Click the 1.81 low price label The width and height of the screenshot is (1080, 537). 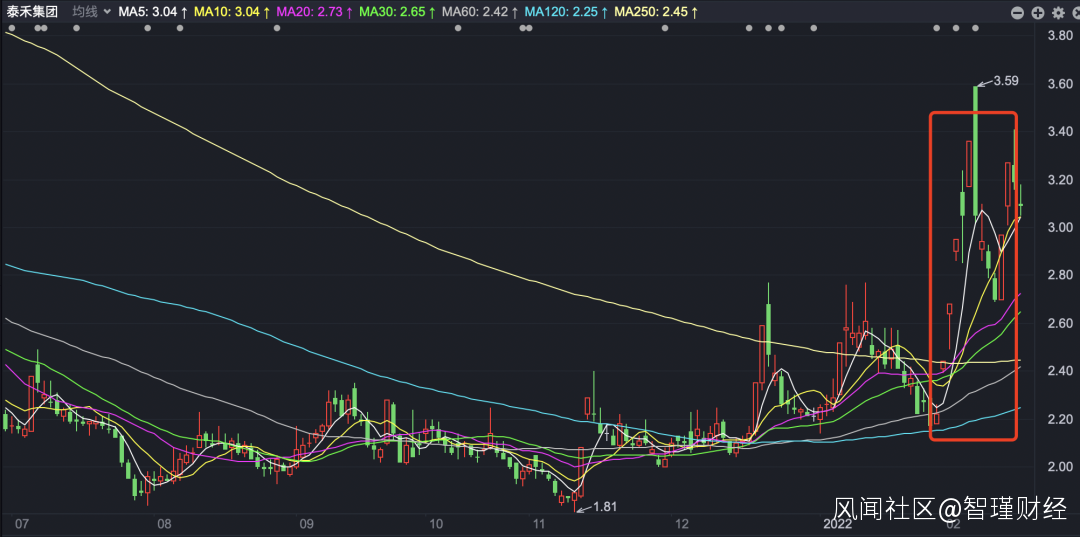[x=605, y=507]
